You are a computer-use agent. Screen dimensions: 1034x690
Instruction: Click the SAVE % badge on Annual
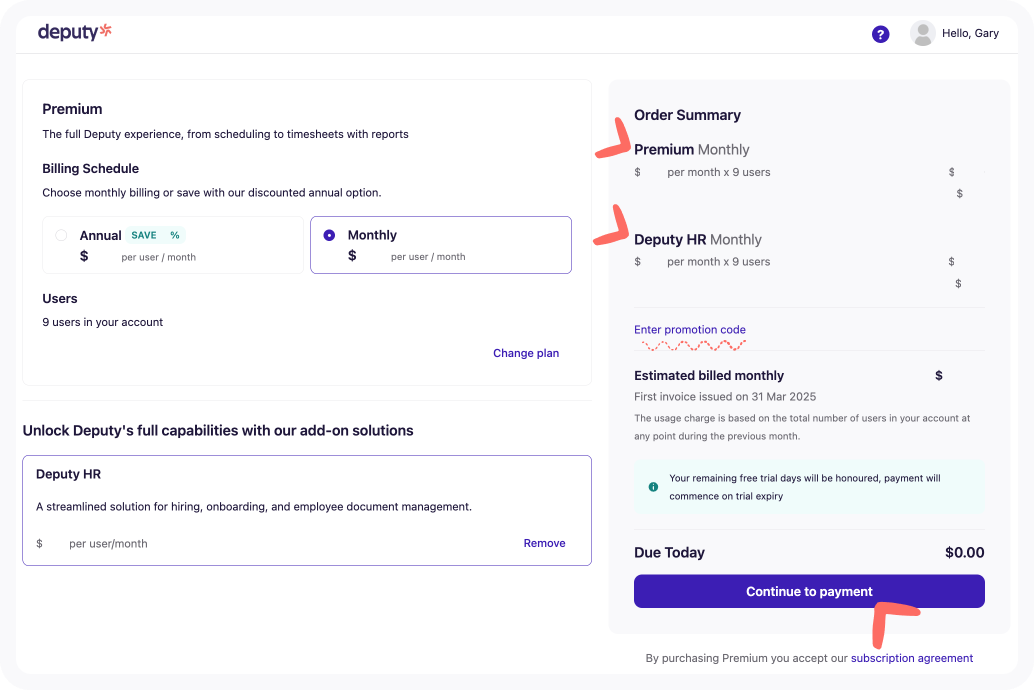156,235
